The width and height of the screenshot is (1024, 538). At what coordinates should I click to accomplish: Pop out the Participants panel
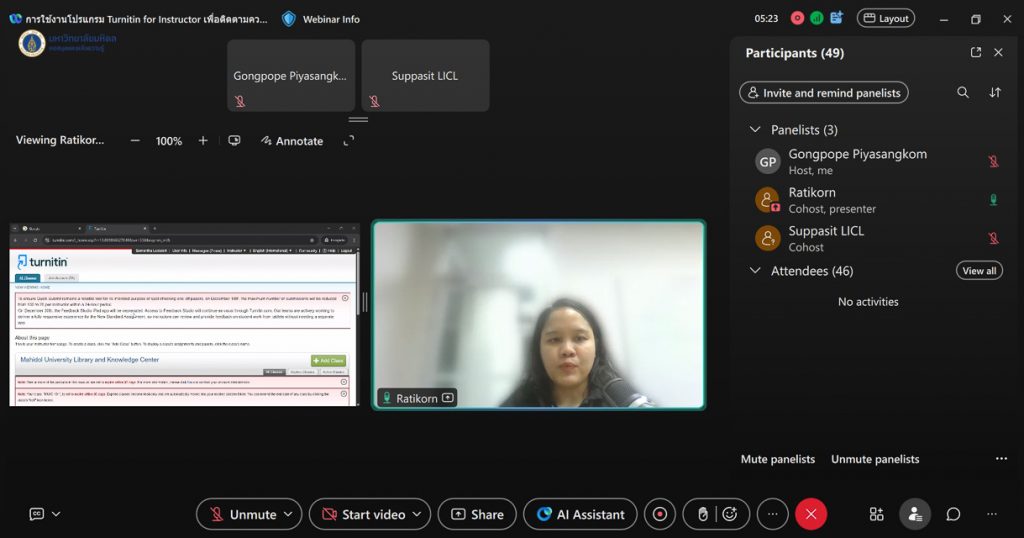click(976, 53)
